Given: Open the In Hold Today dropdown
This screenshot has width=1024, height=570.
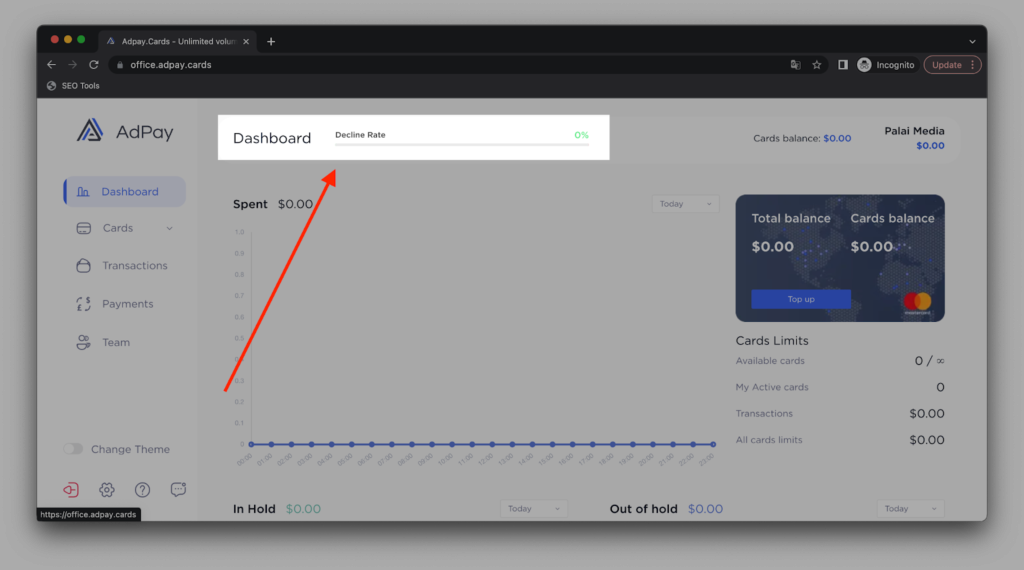Looking at the screenshot, I should pyautogui.click(x=533, y=509).
